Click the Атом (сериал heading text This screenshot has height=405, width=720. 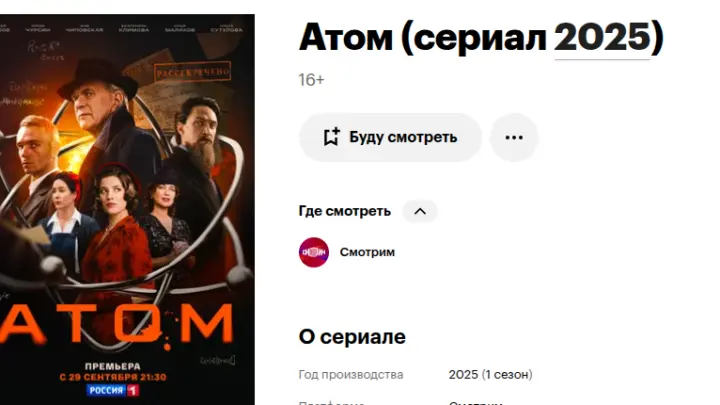point(422,37)
